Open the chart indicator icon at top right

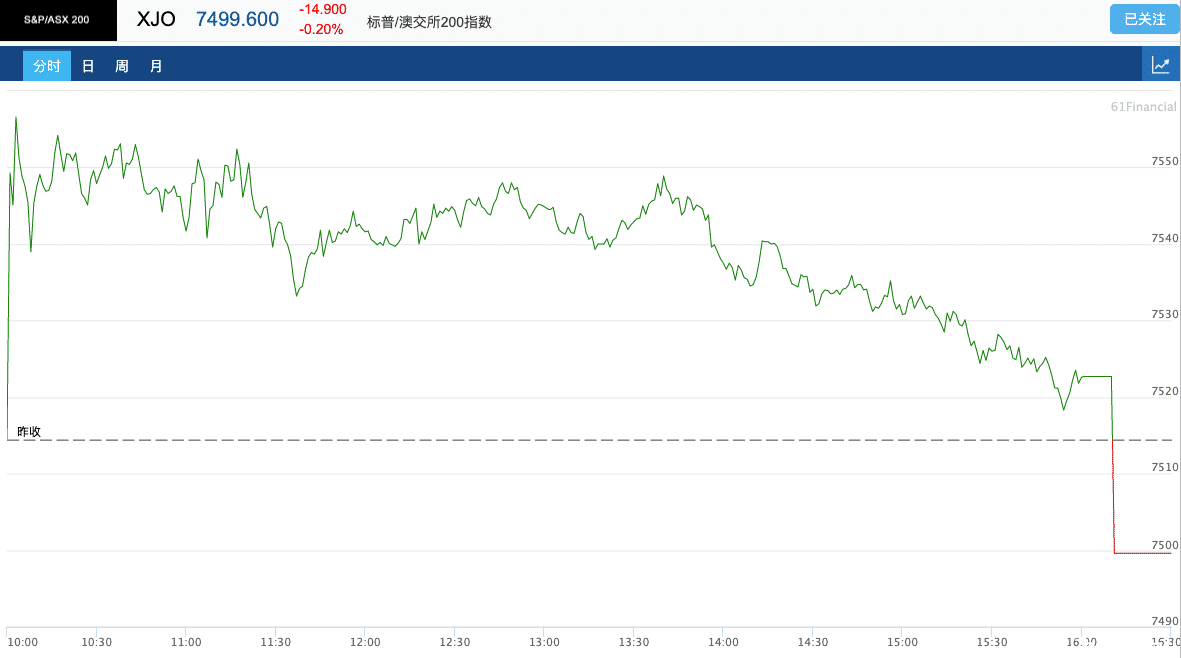tap(1161, 65)
